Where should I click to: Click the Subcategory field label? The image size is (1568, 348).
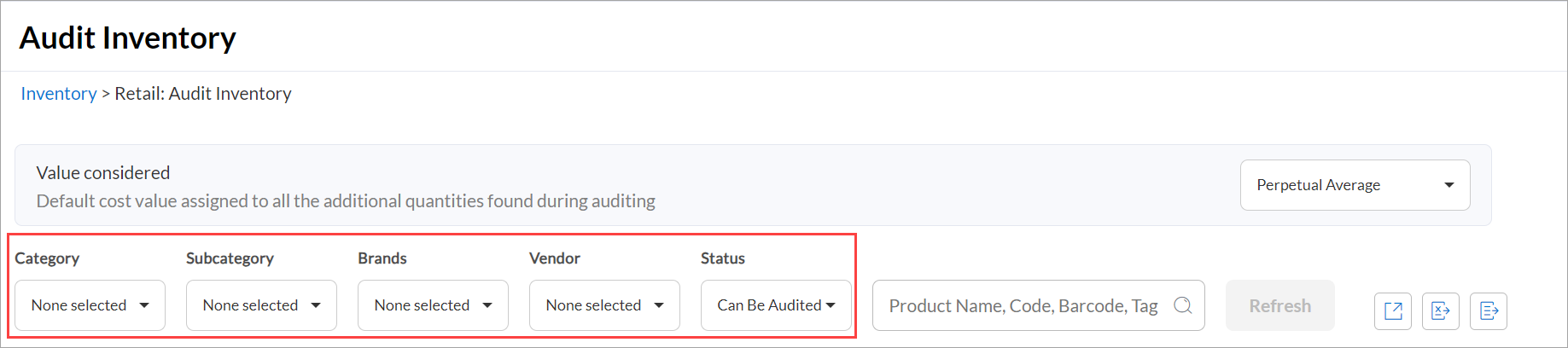(x=230, y=258)
